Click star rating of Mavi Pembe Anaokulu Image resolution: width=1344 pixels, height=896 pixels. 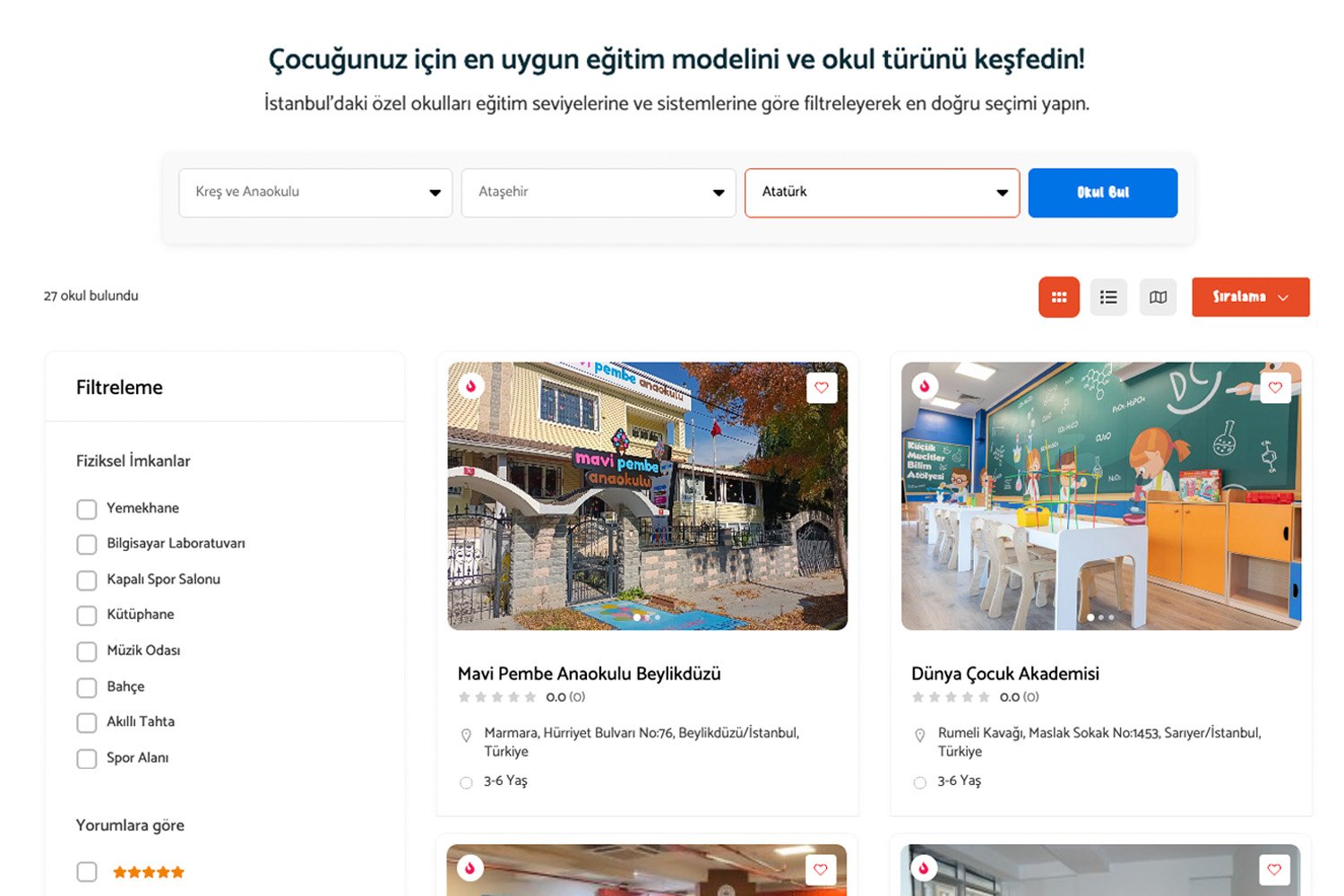(497, 697)
